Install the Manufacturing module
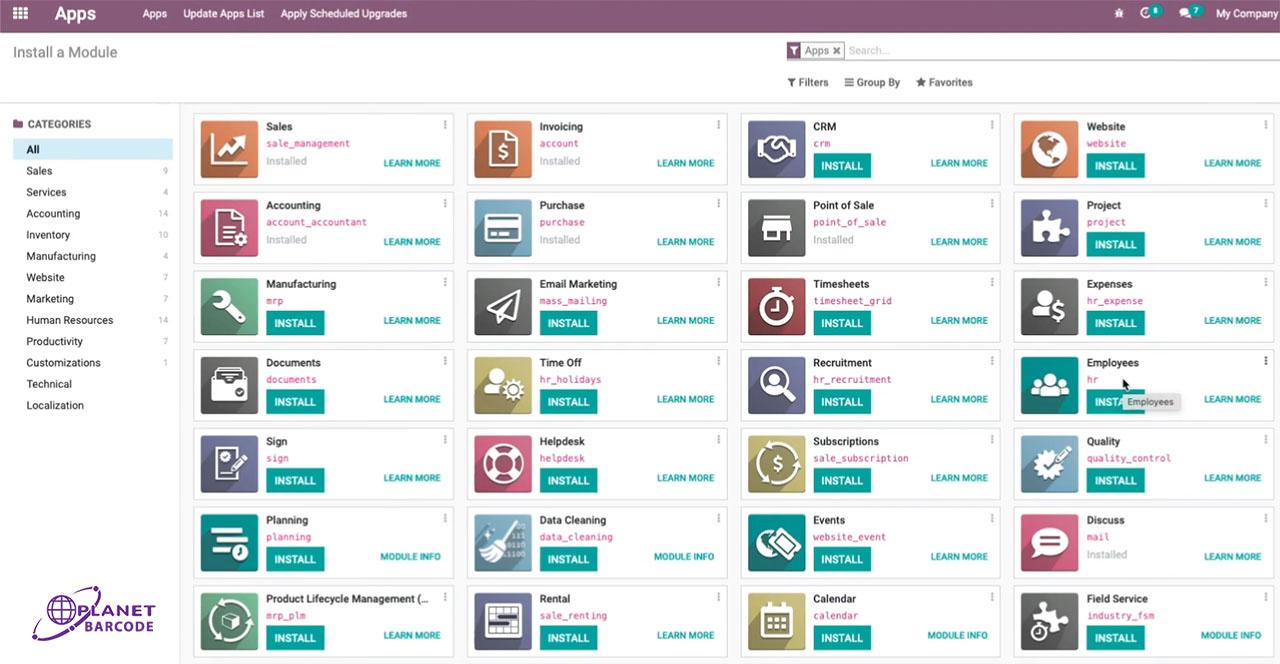 click(x=295, y=323)
